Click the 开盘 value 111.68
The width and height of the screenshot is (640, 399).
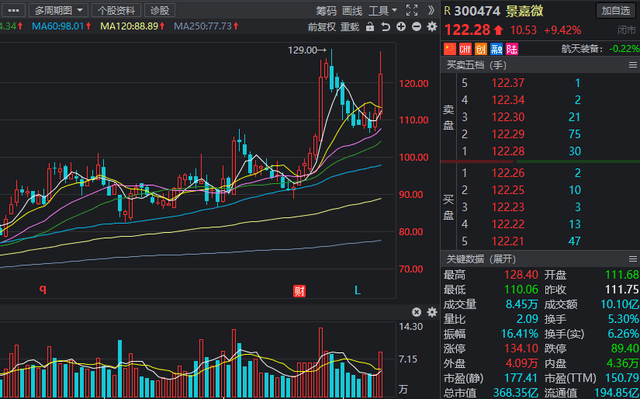pyautogui.click(x=622, y=275)
